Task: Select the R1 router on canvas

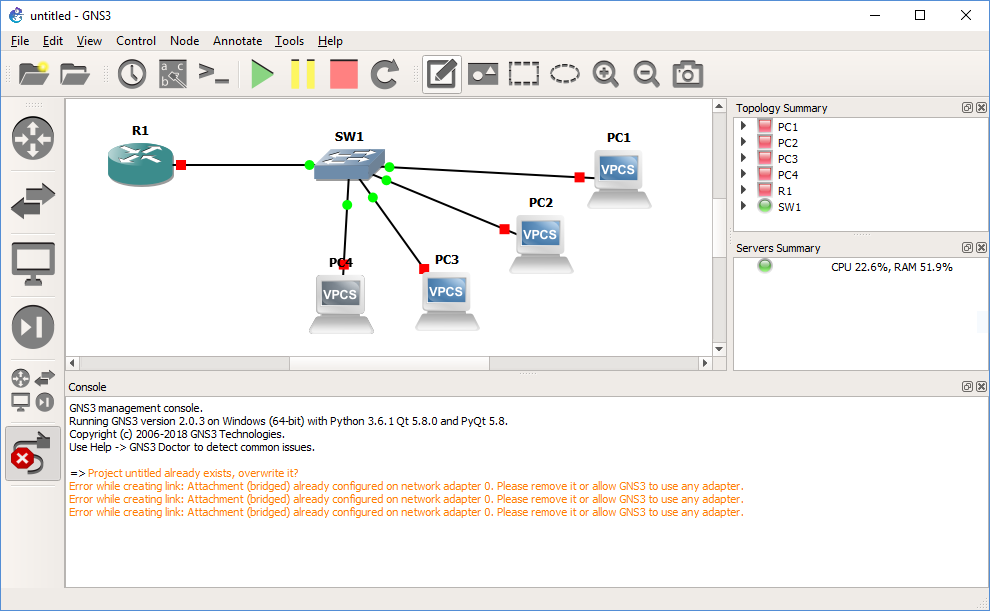Action: (141, 164)
